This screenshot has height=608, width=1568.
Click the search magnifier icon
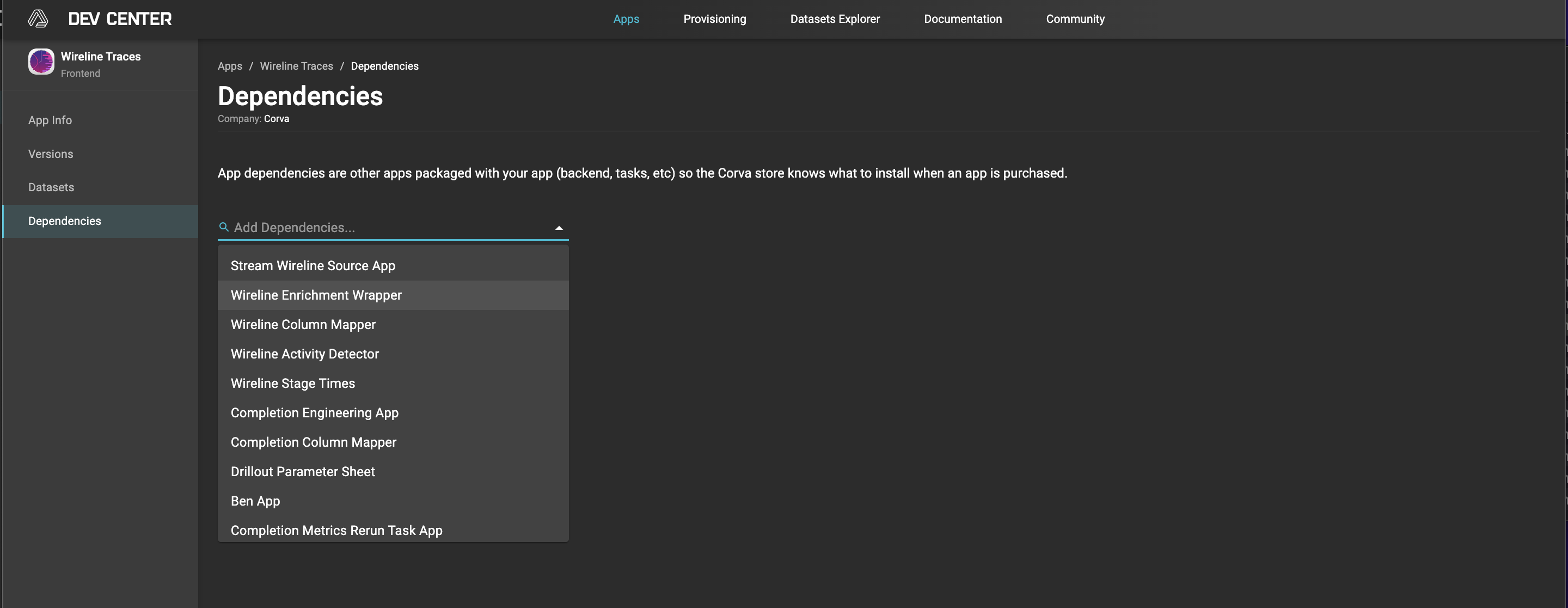224,227
